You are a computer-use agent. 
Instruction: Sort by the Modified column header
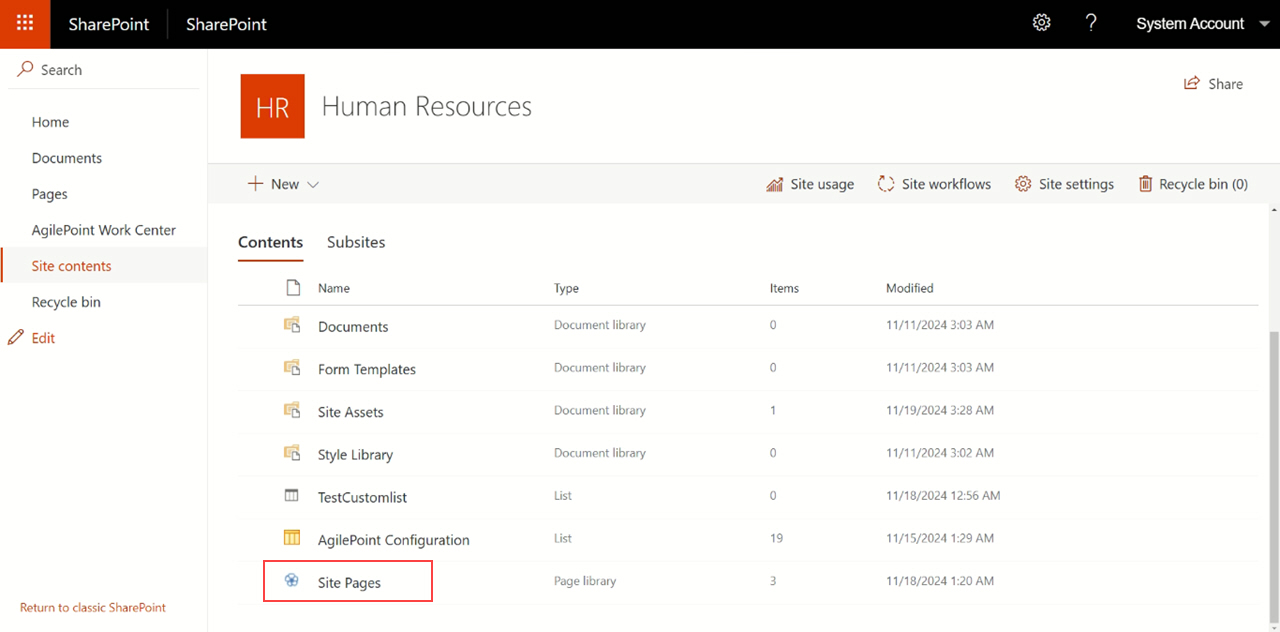909,288
